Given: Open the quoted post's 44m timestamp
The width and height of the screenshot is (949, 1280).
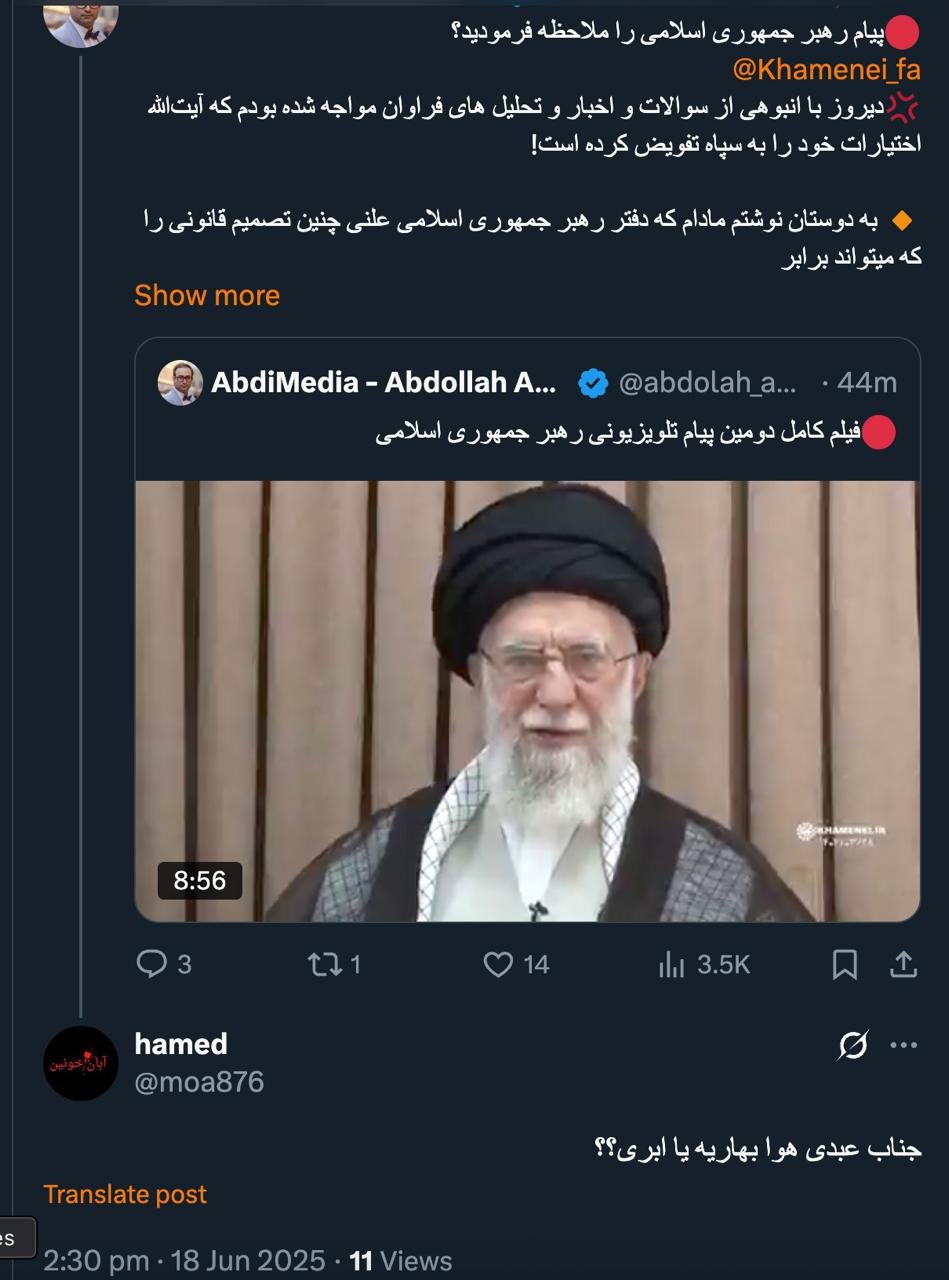Looking at the screenshot, I should click(x=867, y=383).
